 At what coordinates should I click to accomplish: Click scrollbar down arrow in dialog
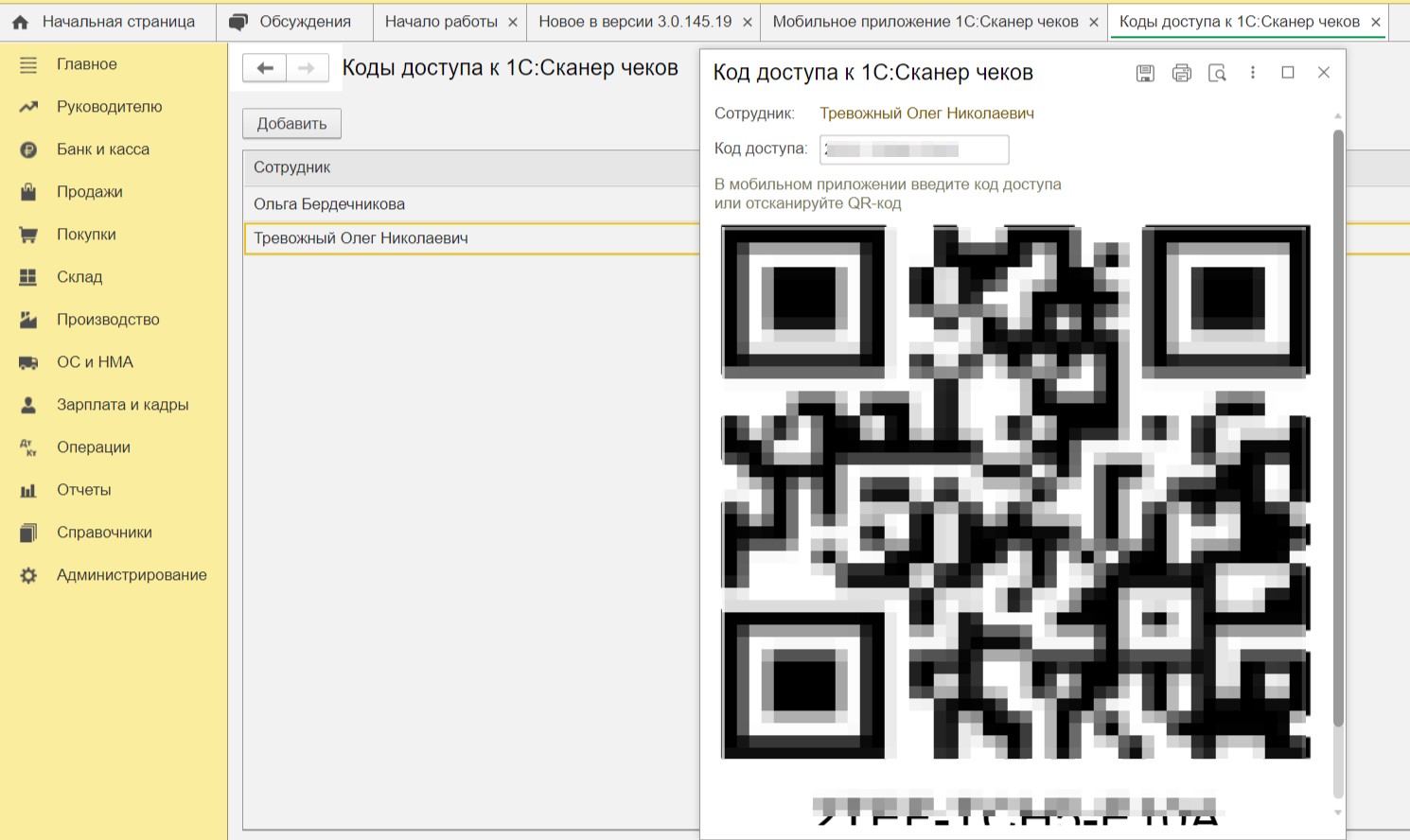click(x=1338, y=813)
